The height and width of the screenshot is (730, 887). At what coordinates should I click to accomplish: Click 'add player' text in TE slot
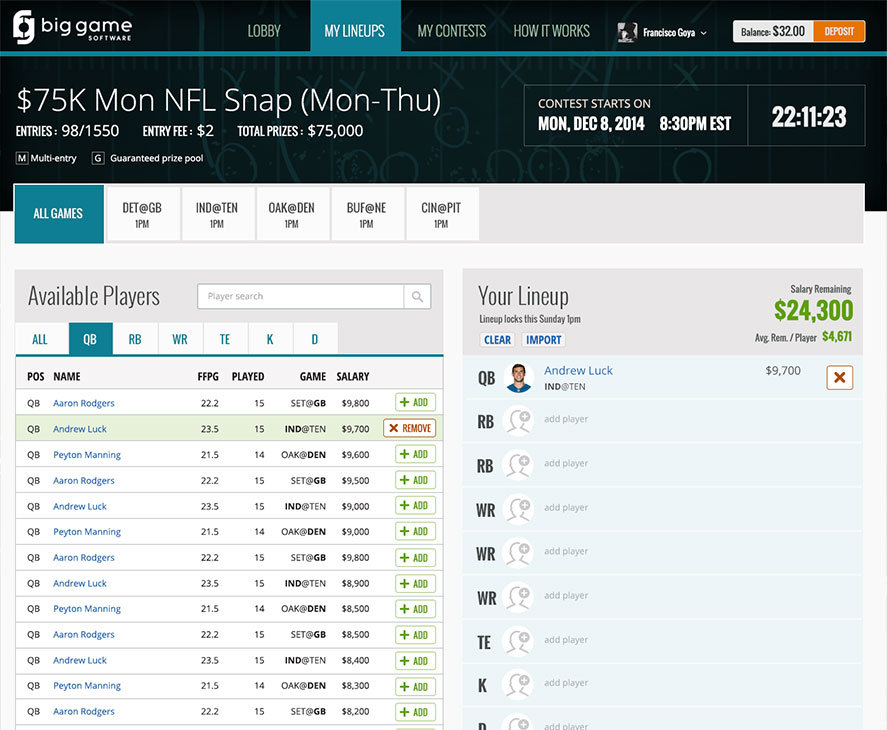click(x=566, y=639)
